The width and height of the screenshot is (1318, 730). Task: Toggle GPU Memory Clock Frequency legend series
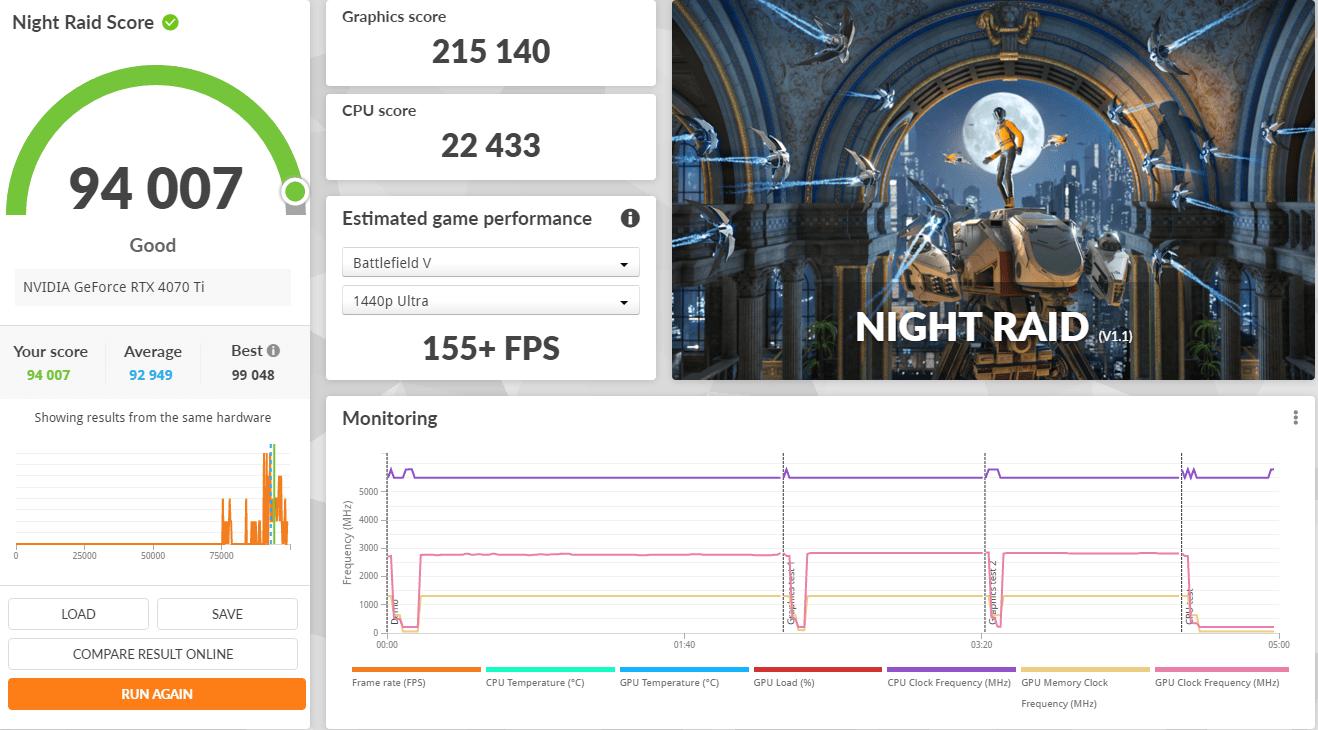1085,687
